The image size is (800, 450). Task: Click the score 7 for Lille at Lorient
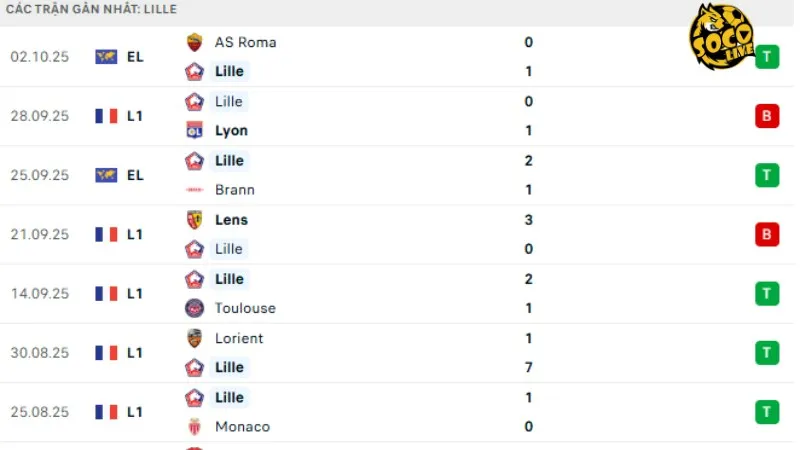[529, 367]
